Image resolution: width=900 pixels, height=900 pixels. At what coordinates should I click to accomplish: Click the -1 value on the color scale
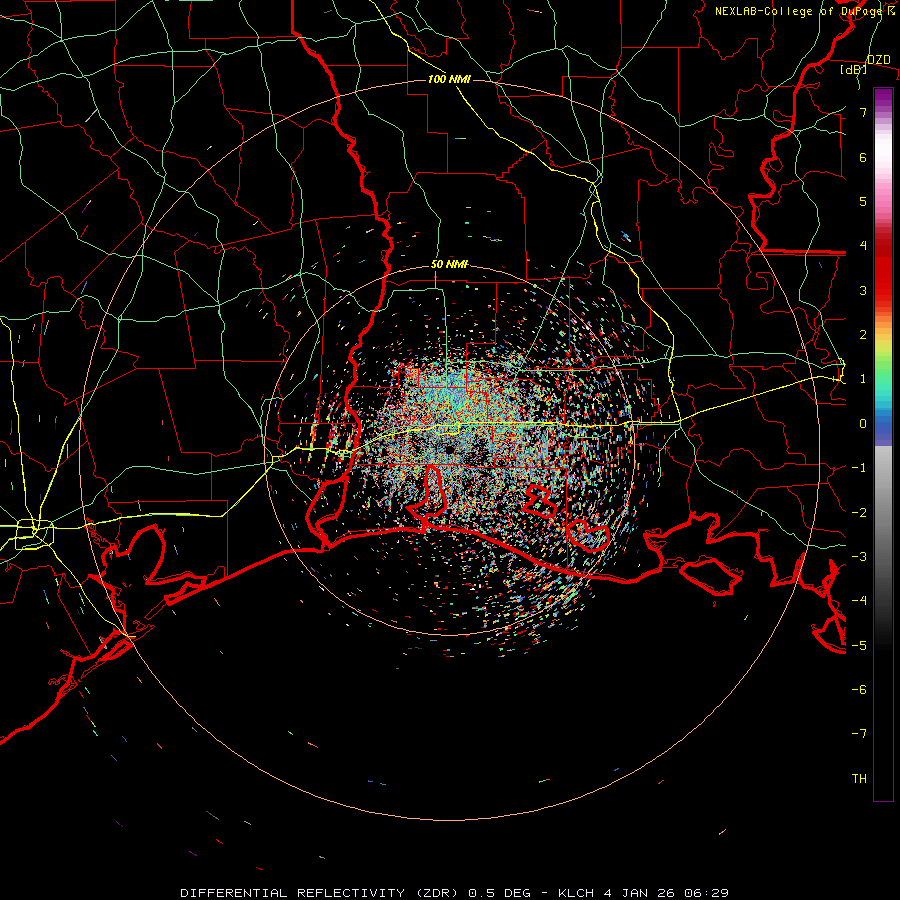pyautogui.click(x=859, y=468)
